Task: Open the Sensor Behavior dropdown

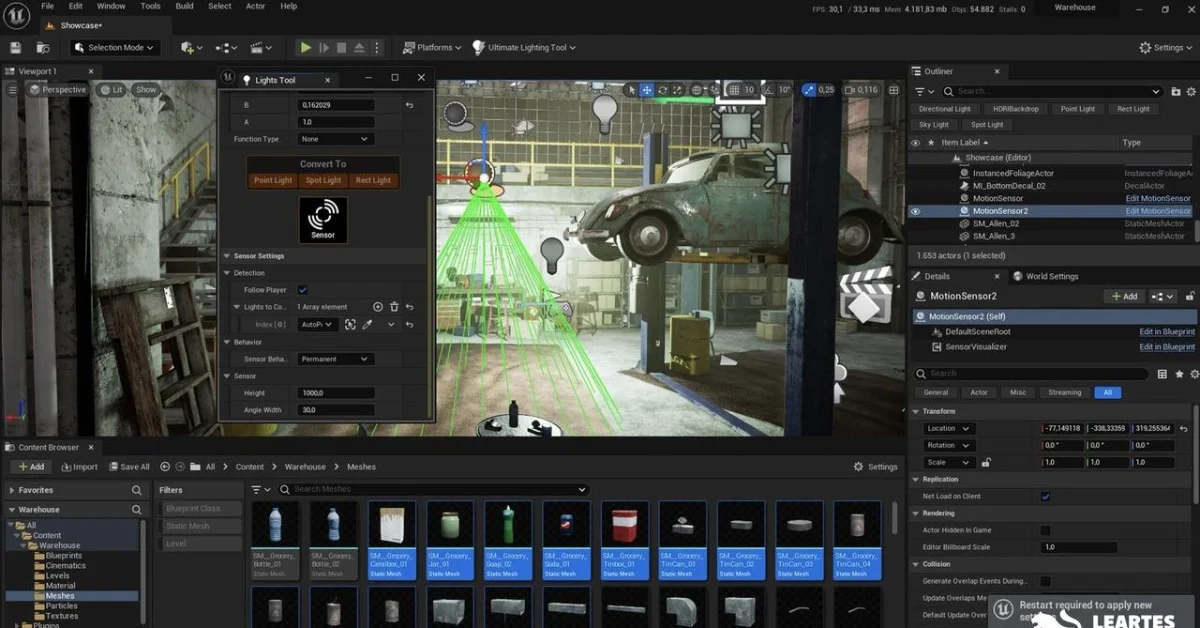Action: click(x=334, y=358)
